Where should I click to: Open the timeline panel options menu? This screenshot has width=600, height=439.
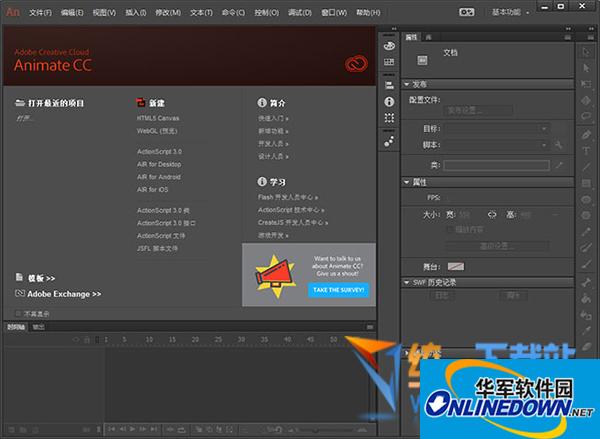point(370,327)
